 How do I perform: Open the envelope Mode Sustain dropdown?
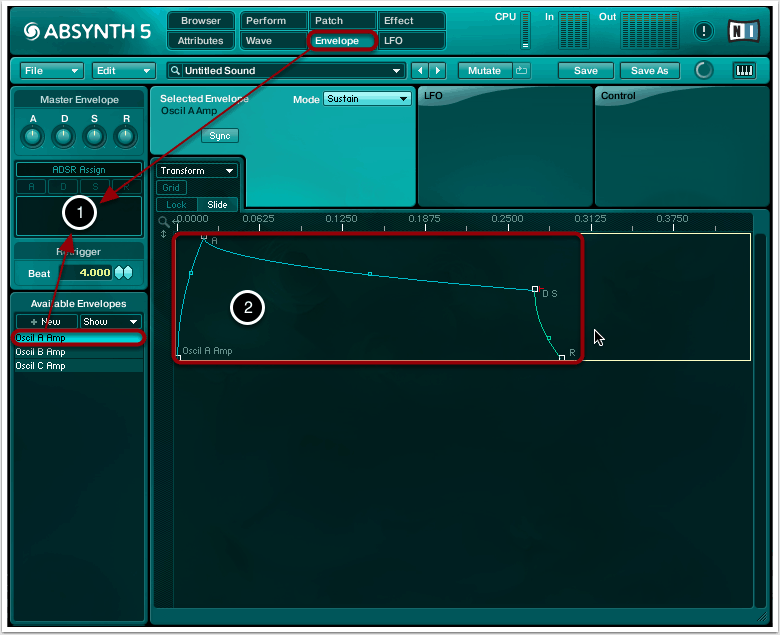pyautogui.click(x=367, y=99)
